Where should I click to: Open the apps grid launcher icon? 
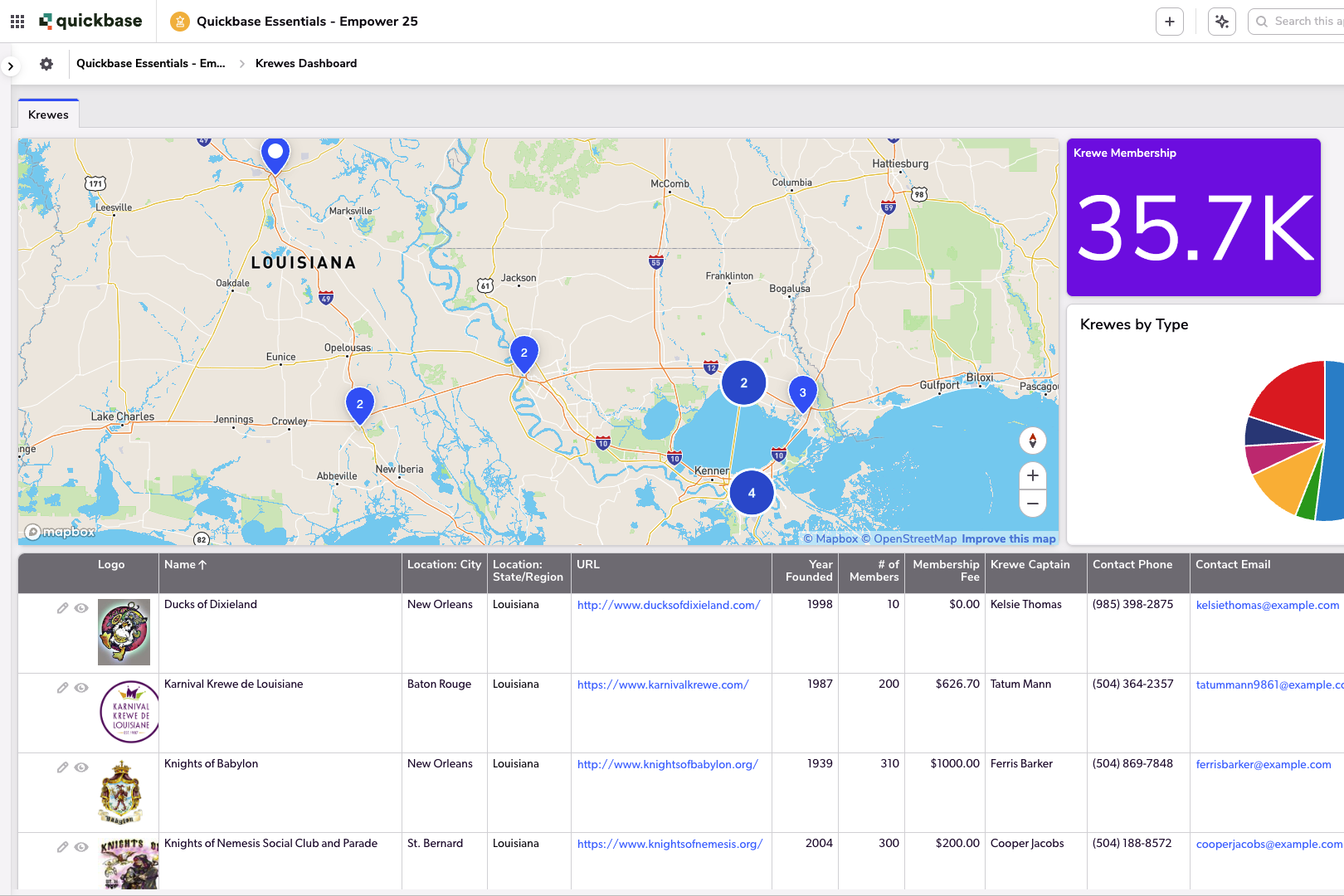pos(17,22)
